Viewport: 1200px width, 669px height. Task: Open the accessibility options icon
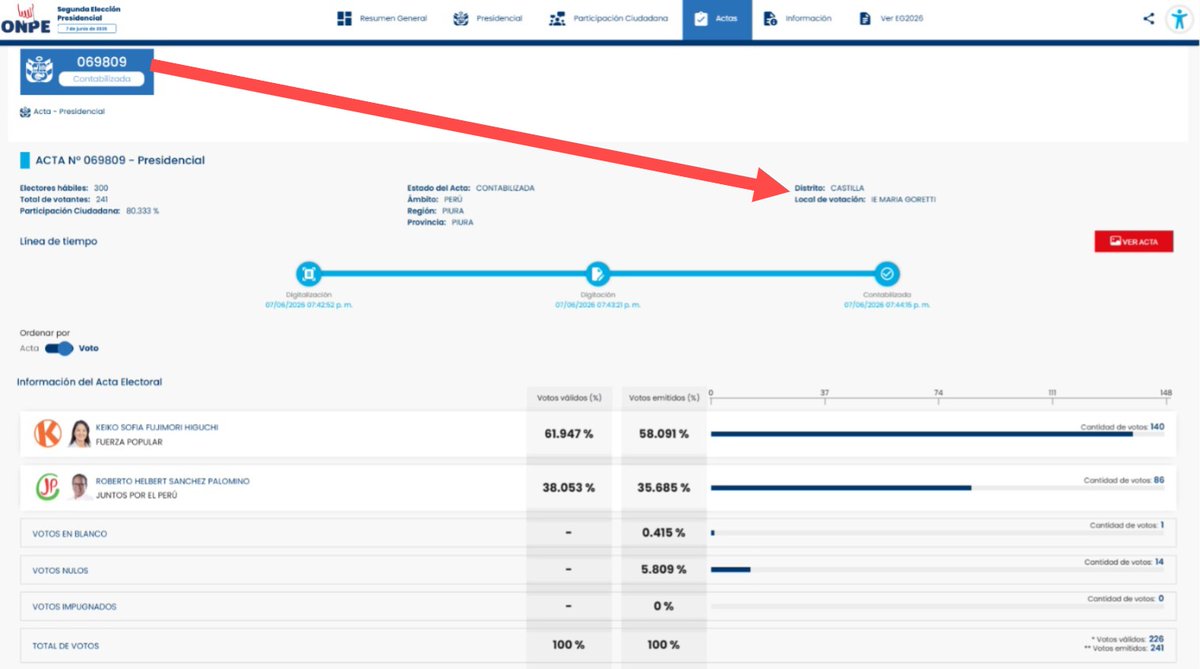point(1178,19)
